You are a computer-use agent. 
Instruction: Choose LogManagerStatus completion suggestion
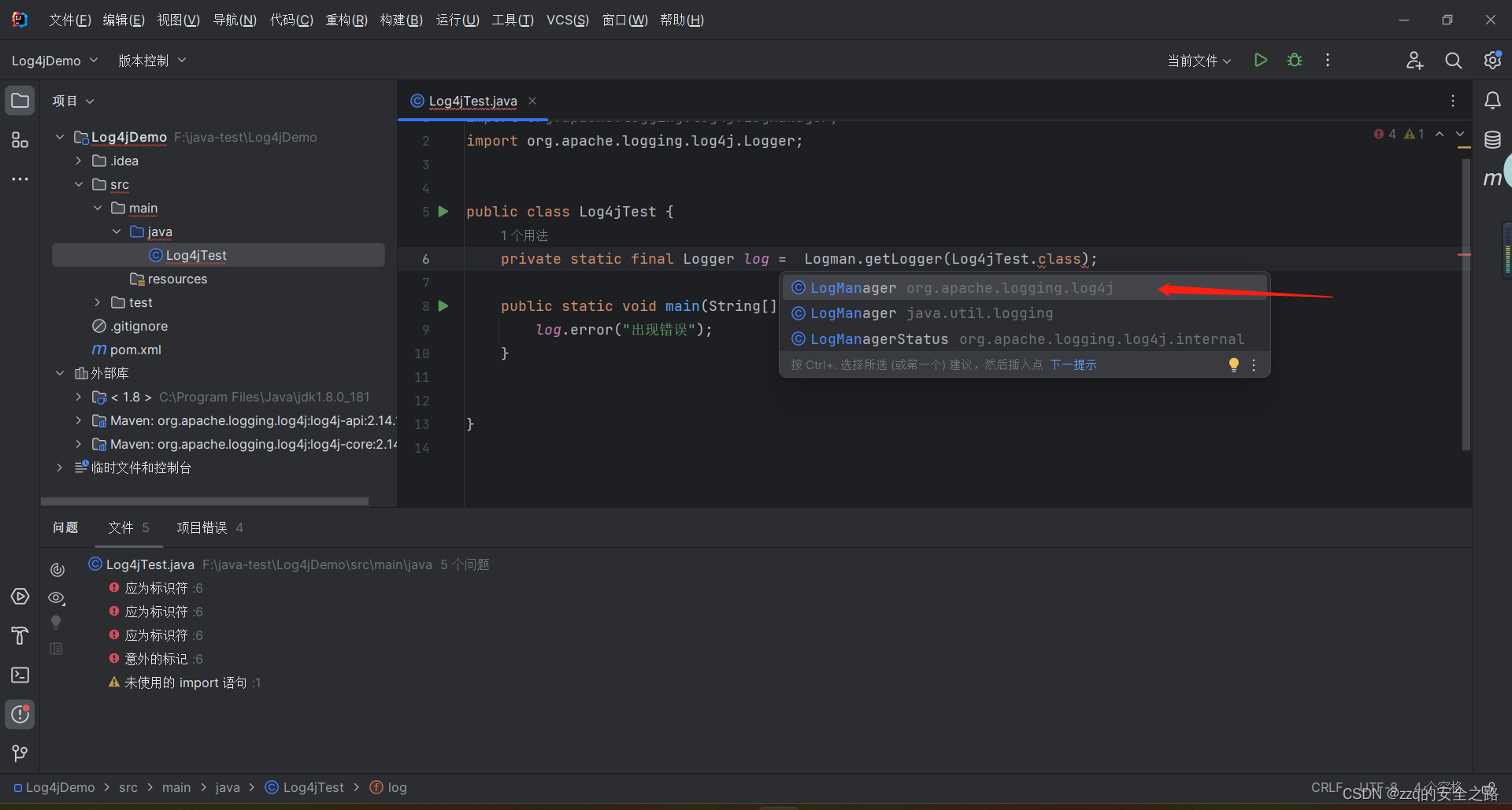(1025, 339)
